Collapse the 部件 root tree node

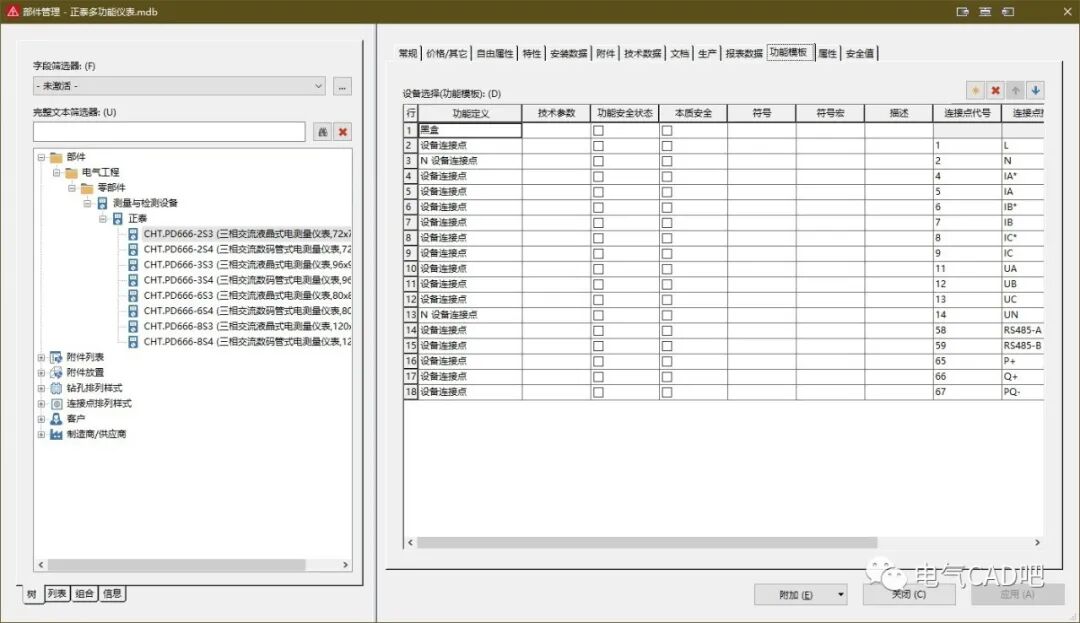point(41,157)
